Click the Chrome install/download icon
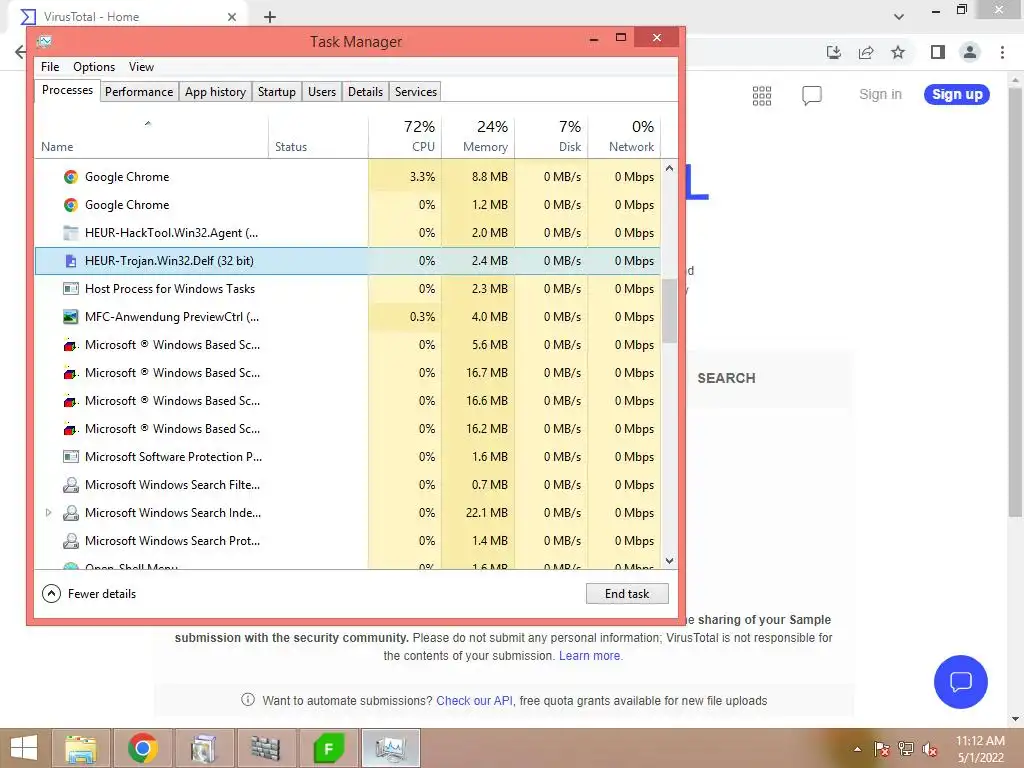The width and height of the screenshot is (1024, 768). click(834, 52)
